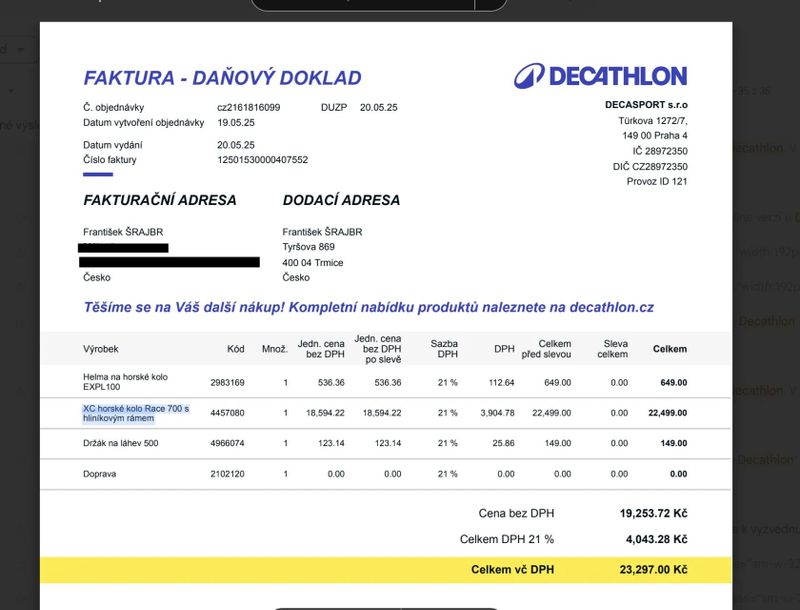The height and width of the screenshot is (610, 800).
Task: Click product code 4966074
Action: coord(227,443)
